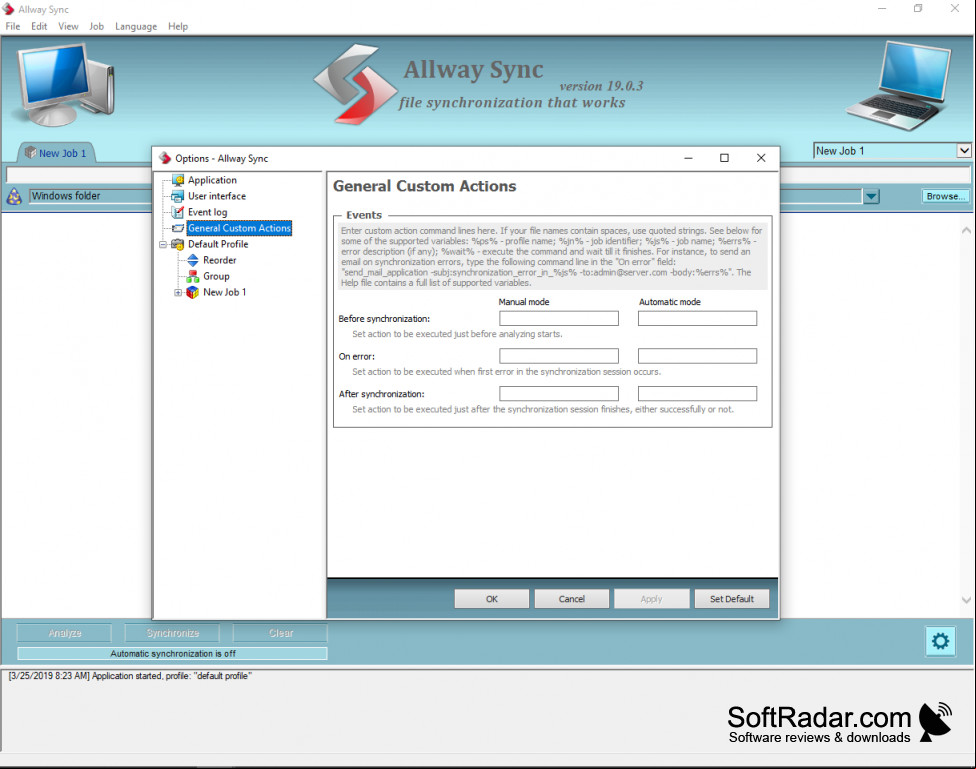
Task: Focus On error Manual mode field
Action: tap(559, 356)
